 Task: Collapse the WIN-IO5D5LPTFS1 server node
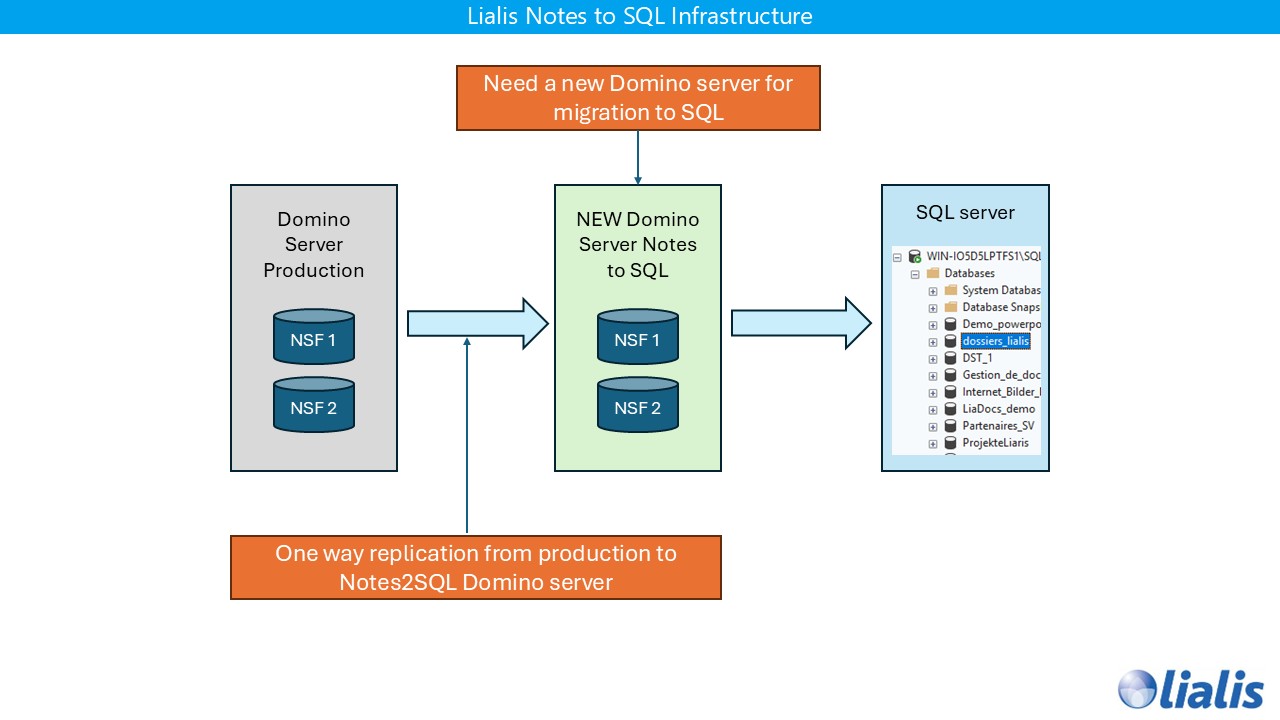tap(895, 256)
